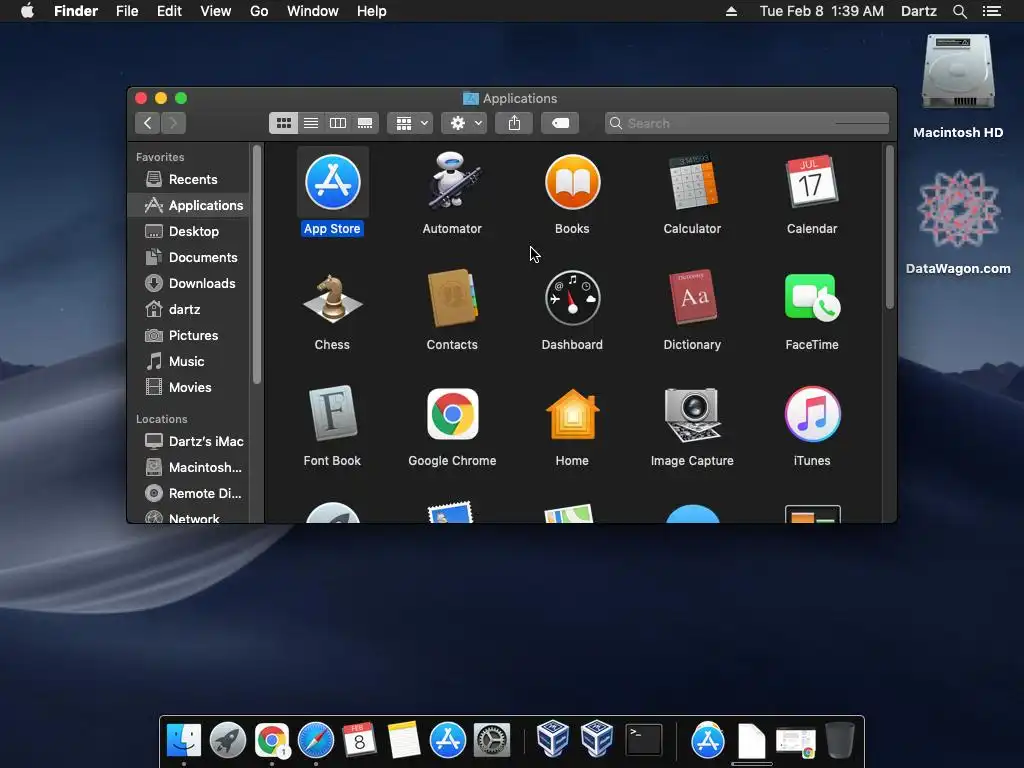Viewport: 1024px width, 768px height.
Task: Open System Preferences gear in the Dock
Action: (x=491, y=741)
